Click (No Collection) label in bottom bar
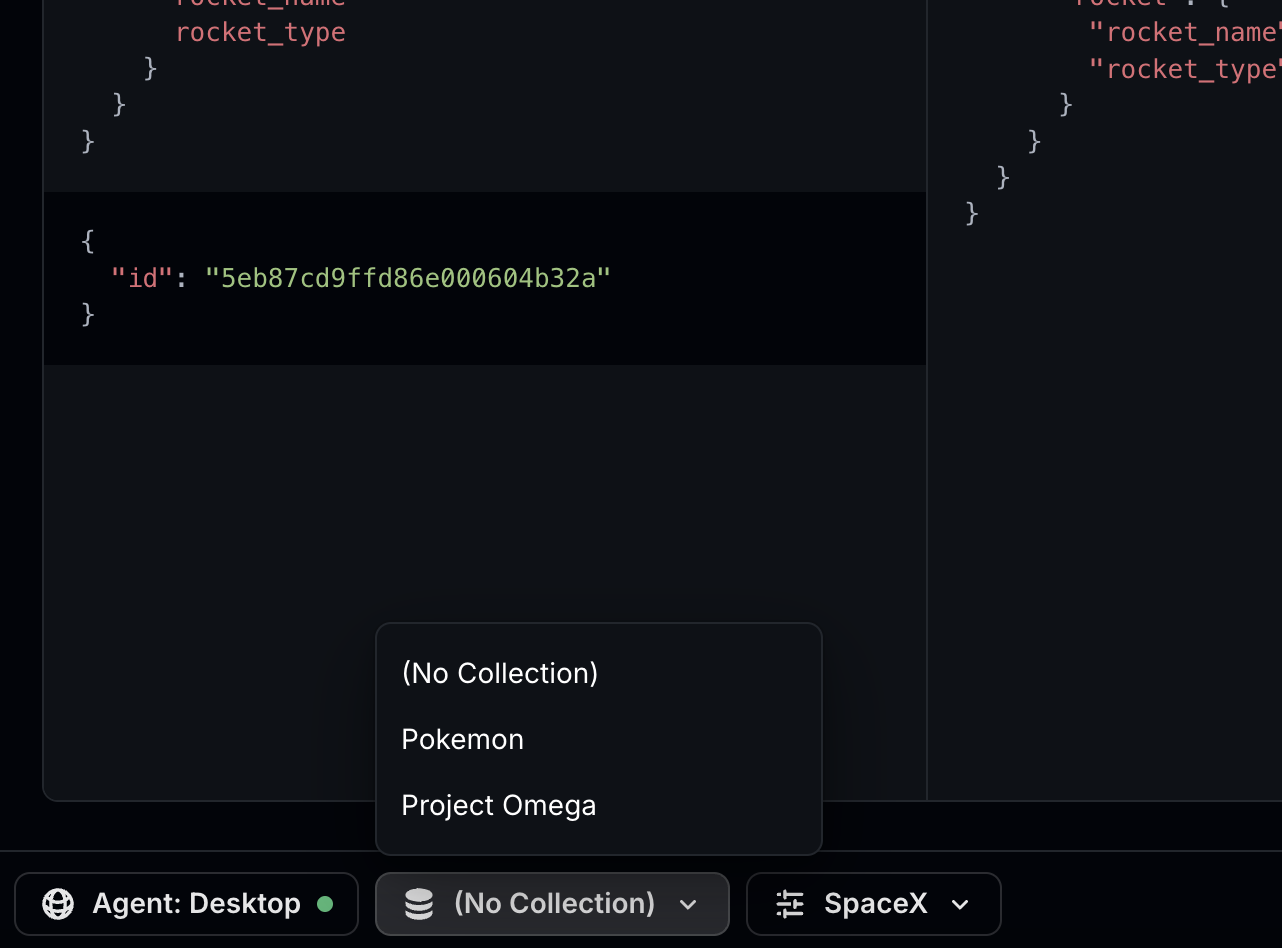The width and height of the screenshot is (1282, 948). pos(554,904)
